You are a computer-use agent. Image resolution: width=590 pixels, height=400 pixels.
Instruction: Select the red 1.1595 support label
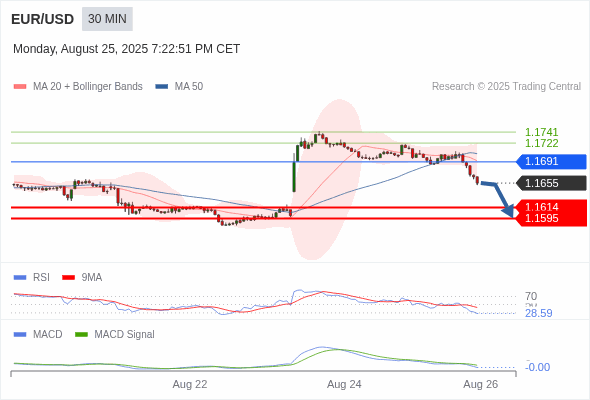[541, 218]
